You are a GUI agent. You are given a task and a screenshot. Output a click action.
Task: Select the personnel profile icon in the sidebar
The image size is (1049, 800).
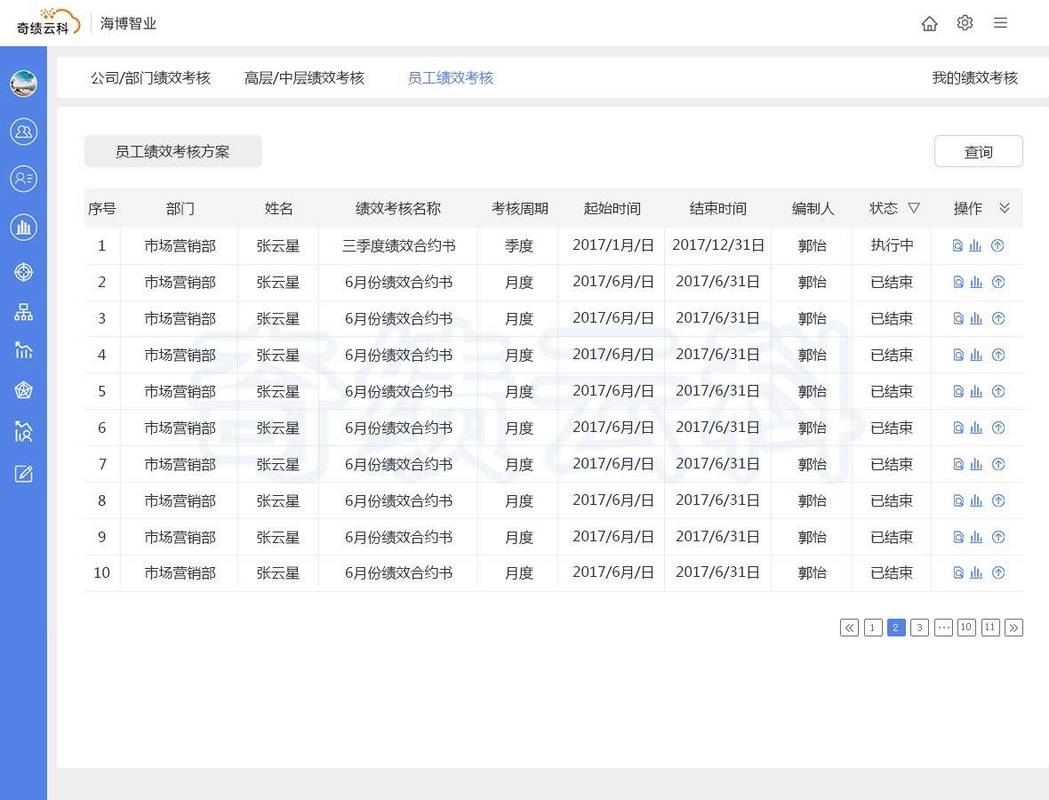[24, 178]
